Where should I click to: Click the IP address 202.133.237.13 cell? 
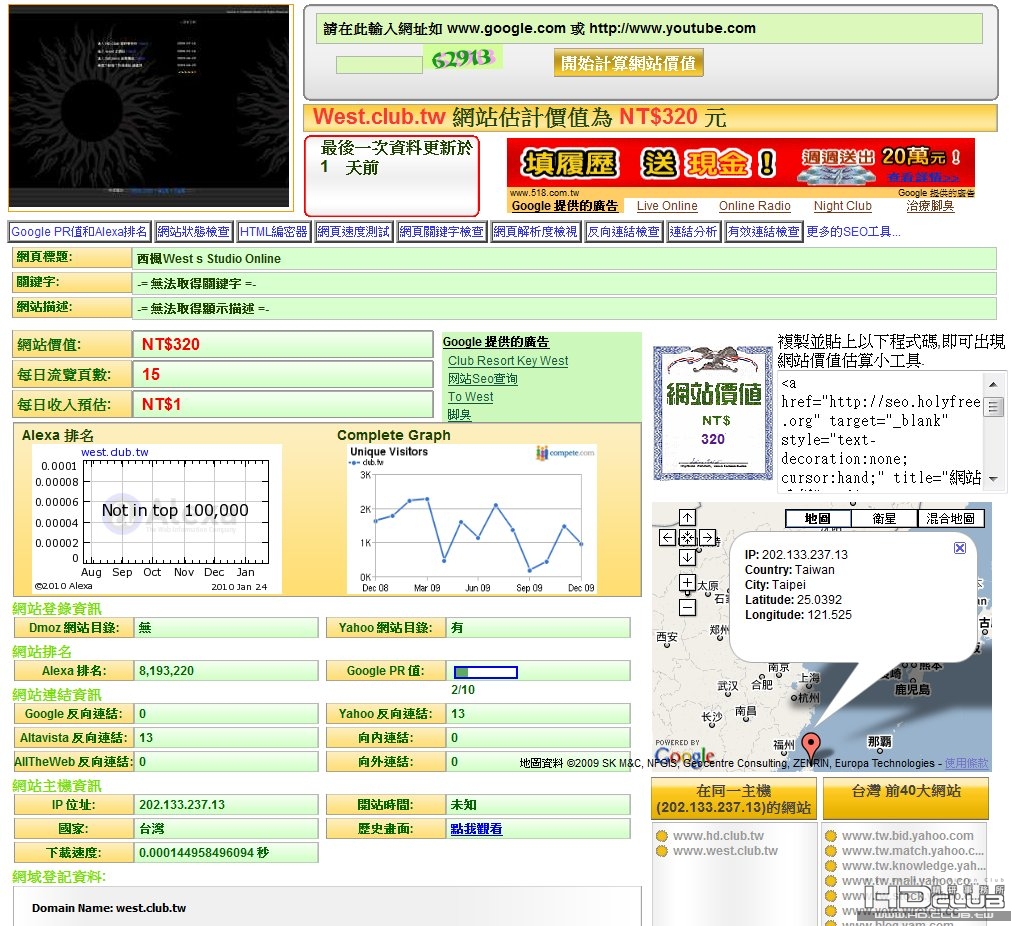(225, 805)
